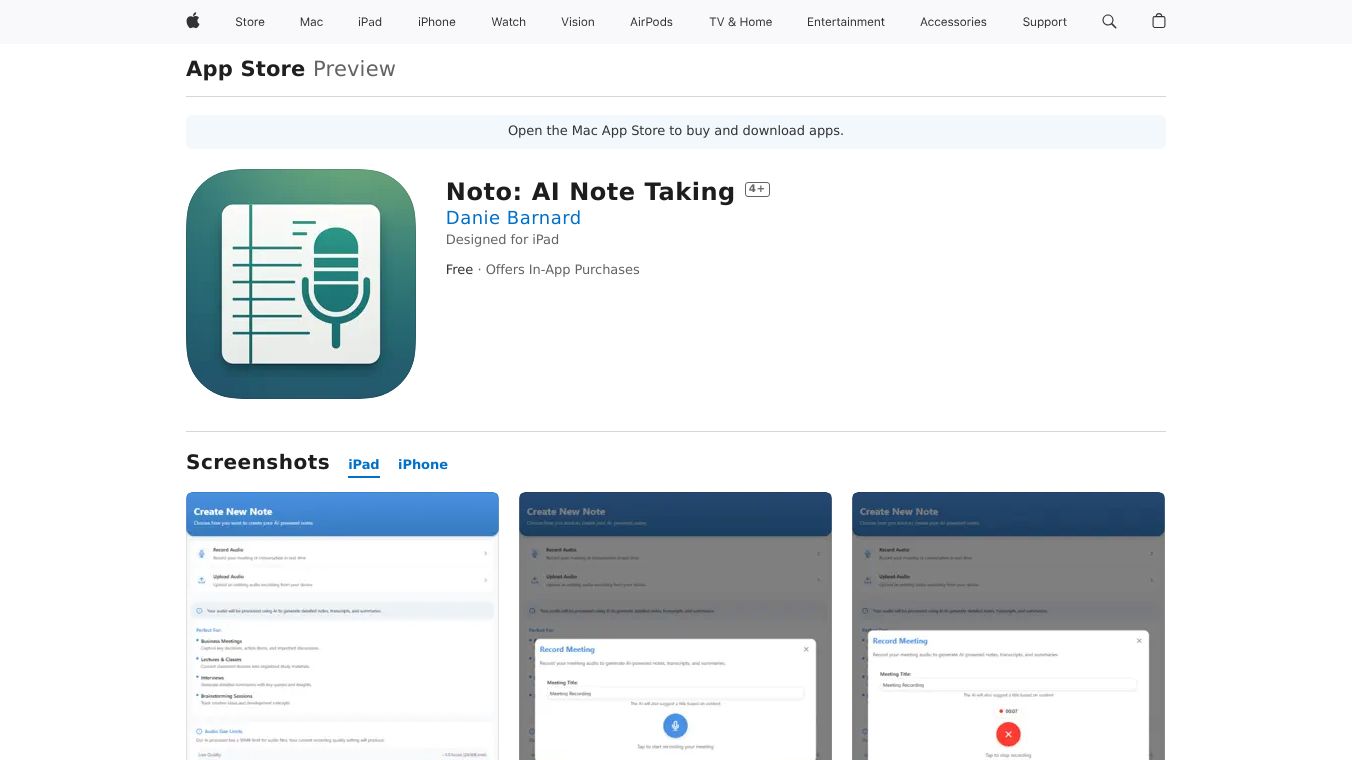Open the Store menu
Image resolution: width=1352 pixels, height=760 pixels.
coord(250,21)
